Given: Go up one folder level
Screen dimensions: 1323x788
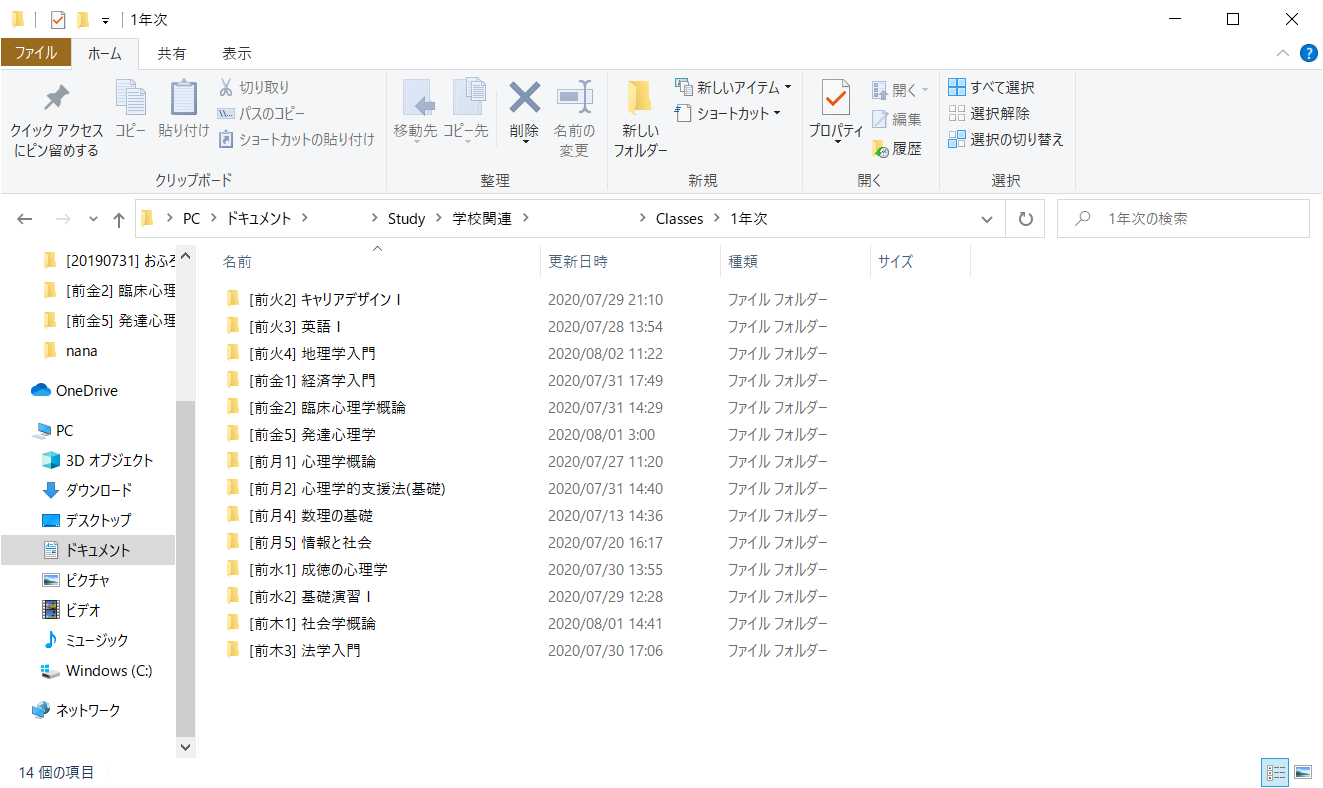Looking at the screenshot, I should [119, 219].
